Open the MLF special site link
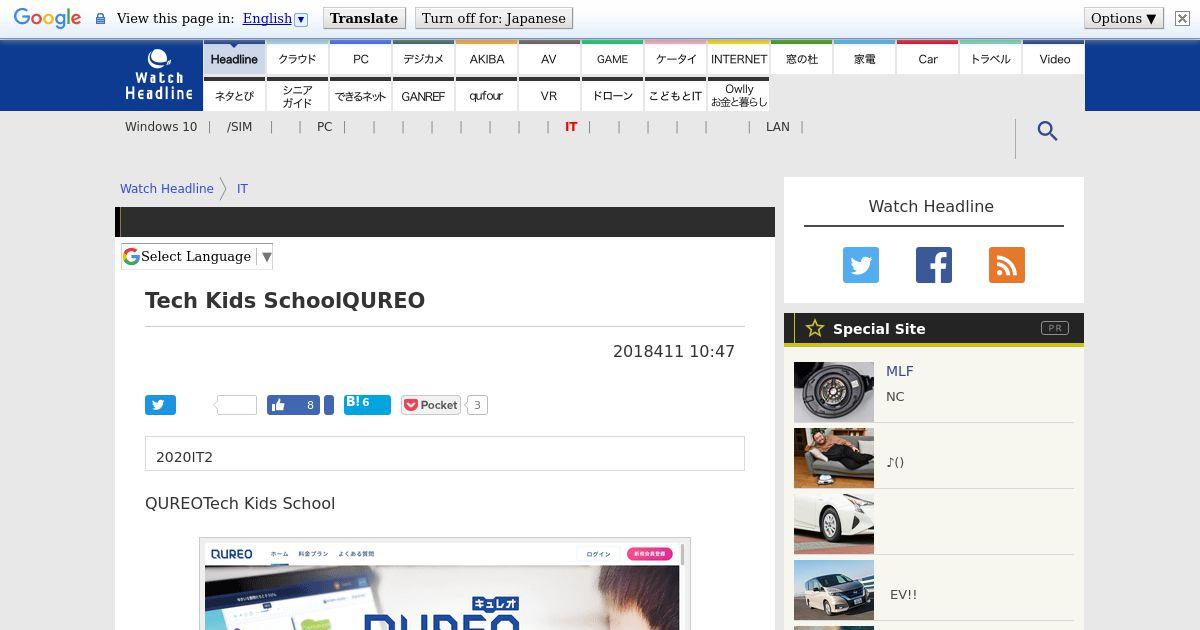The width and height of the screenshot is (1200, 630). pos(900,371)
